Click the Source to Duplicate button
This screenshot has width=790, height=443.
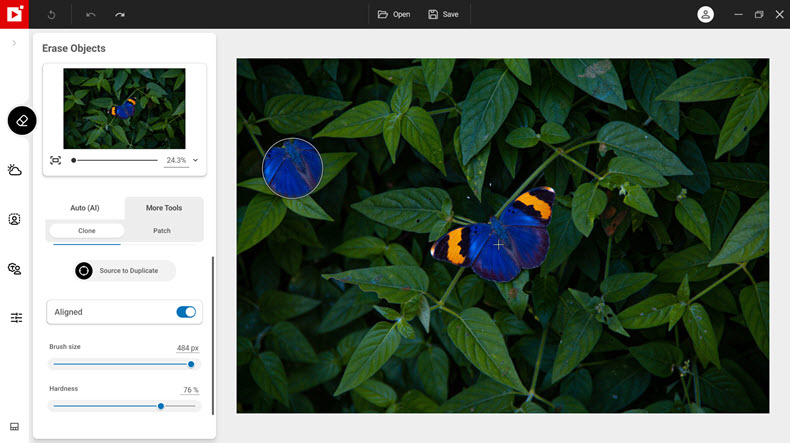[125, 271]
